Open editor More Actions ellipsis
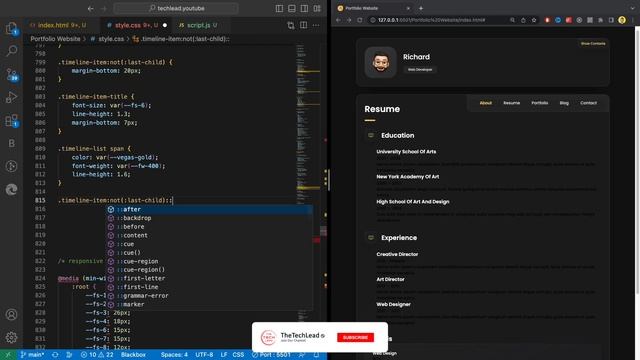 [x=316, y=25]
